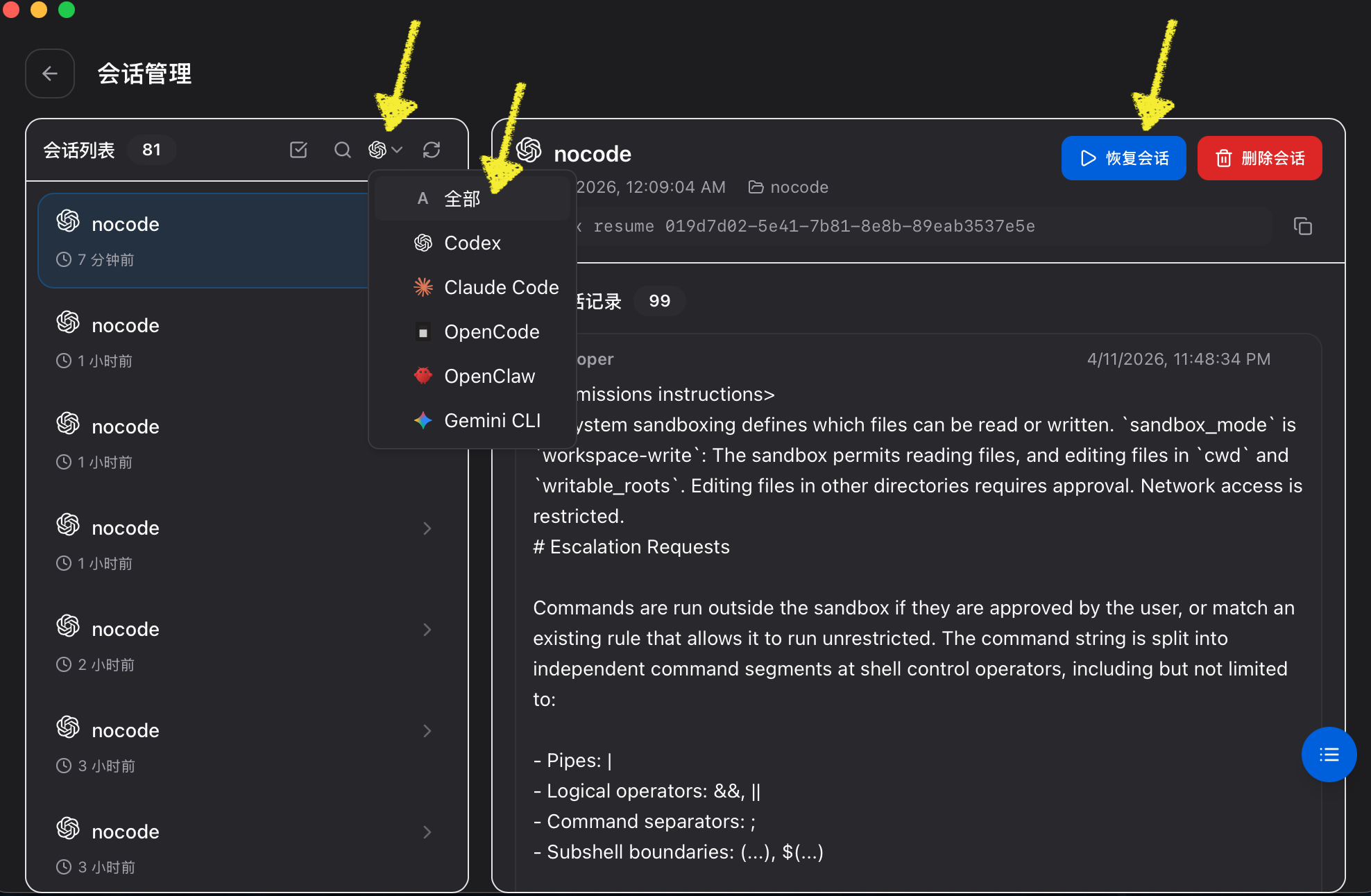
Task: Select OpenCode from the filter menu
Action: point(472,332)
